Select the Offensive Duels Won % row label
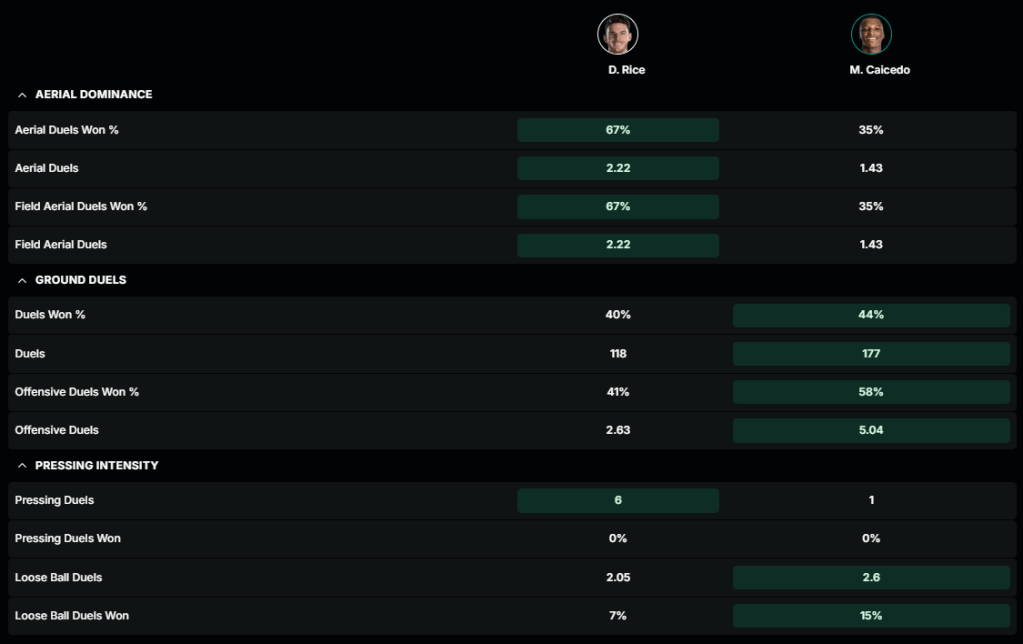The image size is (1023, 644). 77,392
